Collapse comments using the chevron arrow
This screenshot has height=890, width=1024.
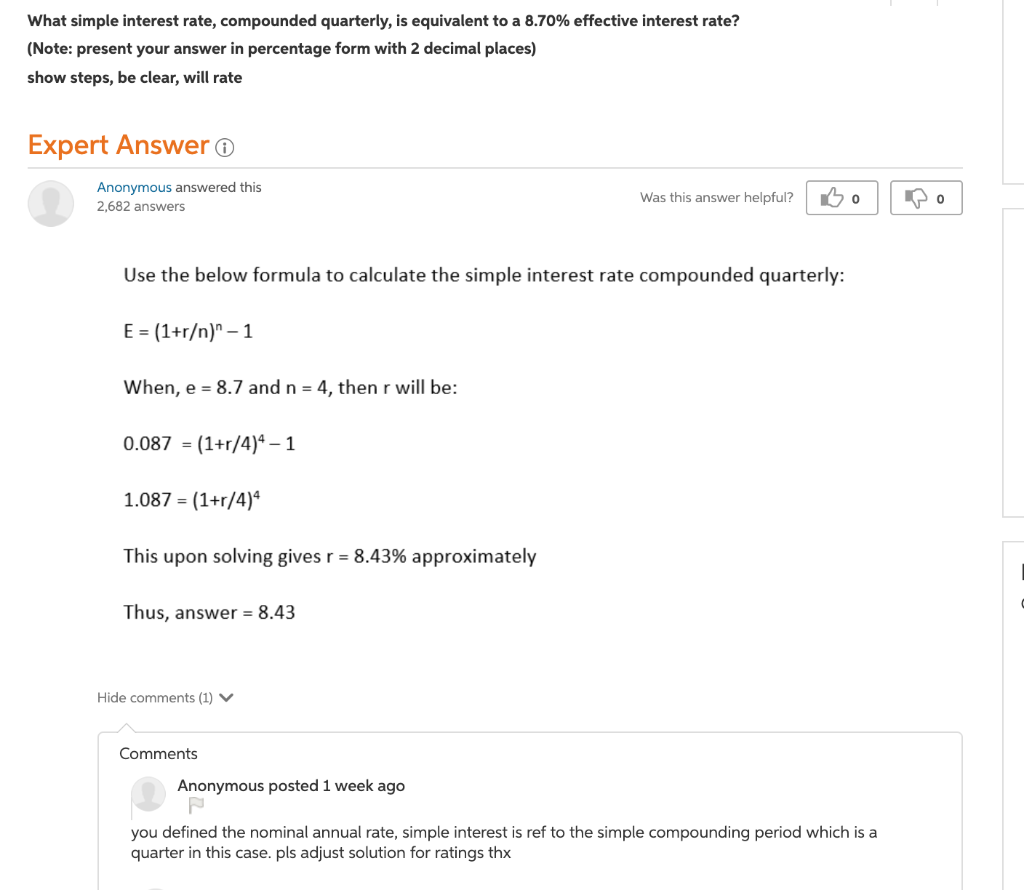tap(226, 697)
